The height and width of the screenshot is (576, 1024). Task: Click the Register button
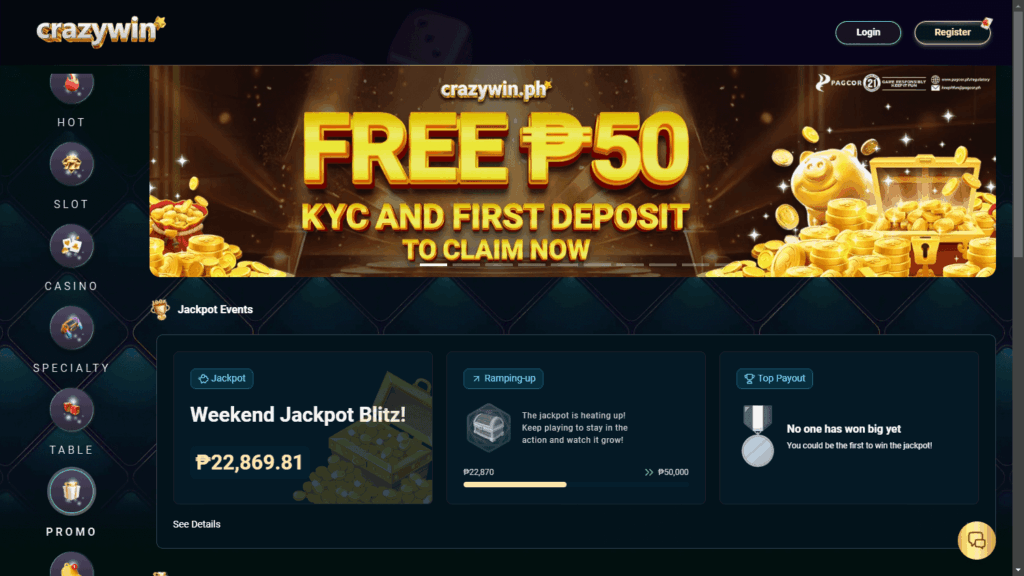952,33
